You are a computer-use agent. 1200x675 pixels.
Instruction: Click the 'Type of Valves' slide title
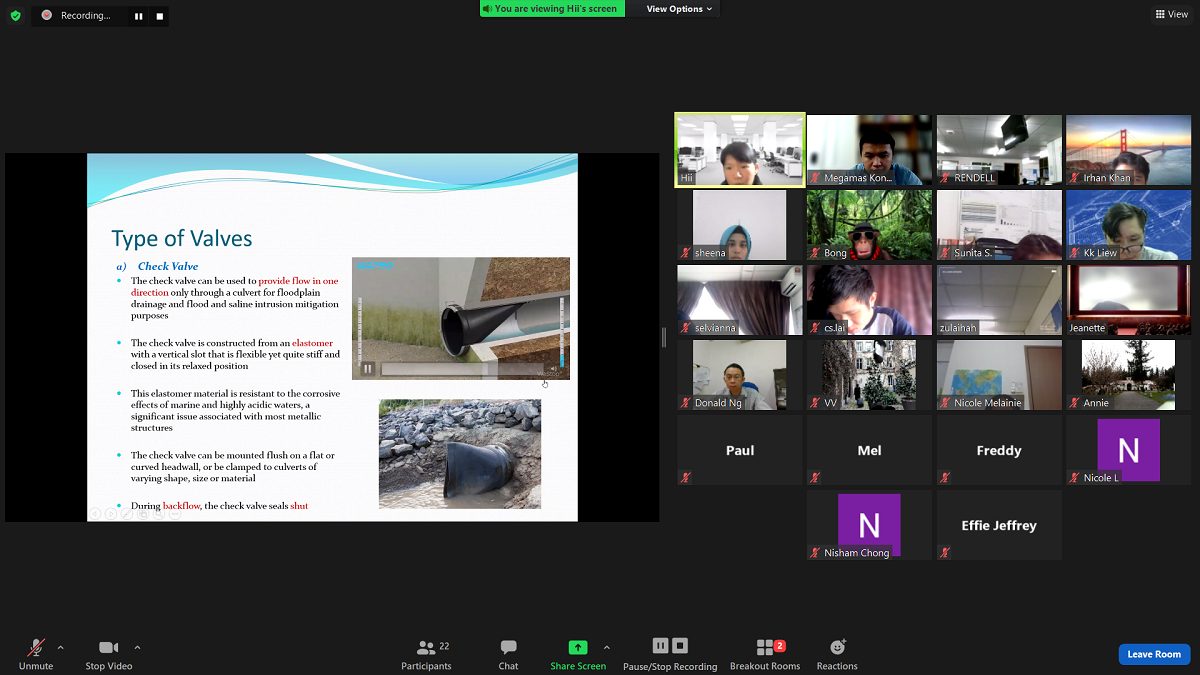(x=182, y=239)
